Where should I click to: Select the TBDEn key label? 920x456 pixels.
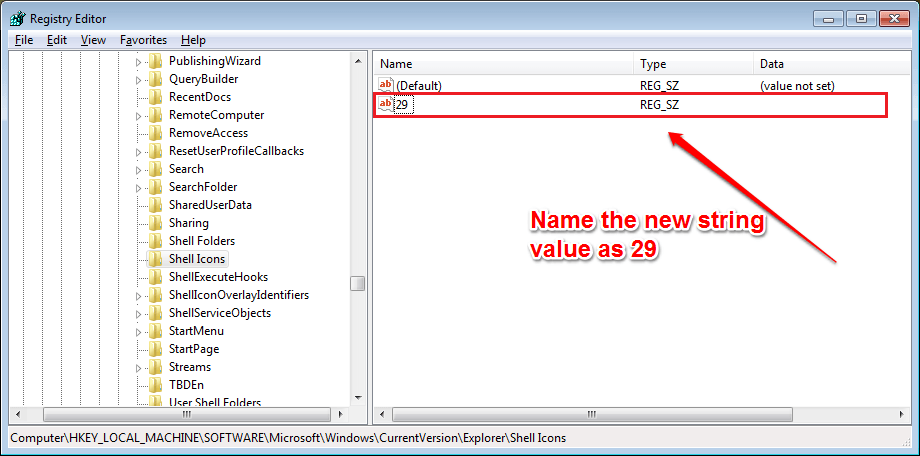pyautogui.click(x=186, y=385)
